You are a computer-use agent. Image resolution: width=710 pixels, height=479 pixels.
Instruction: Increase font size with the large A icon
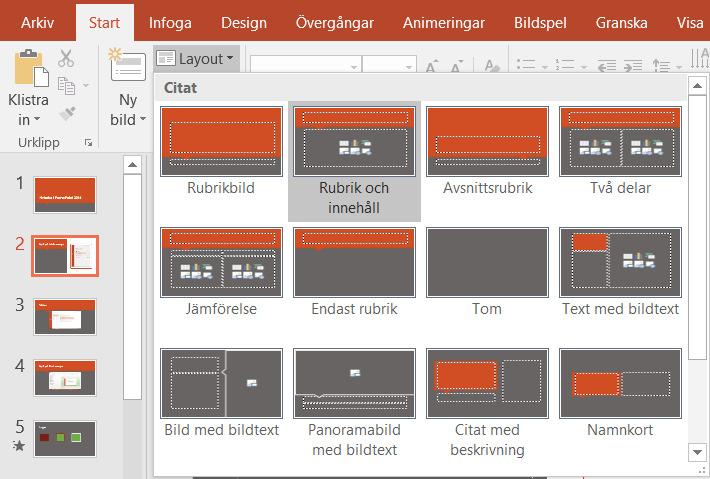click(x=432, y=66)
